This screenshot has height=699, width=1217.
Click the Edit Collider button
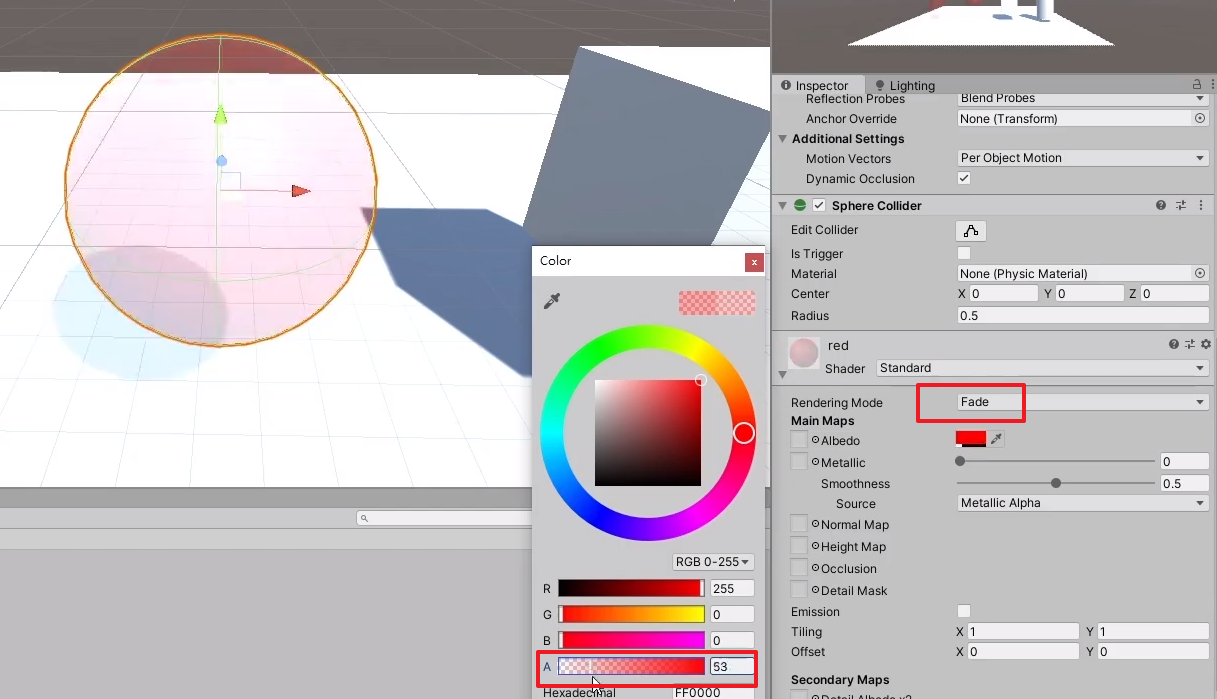970,230
